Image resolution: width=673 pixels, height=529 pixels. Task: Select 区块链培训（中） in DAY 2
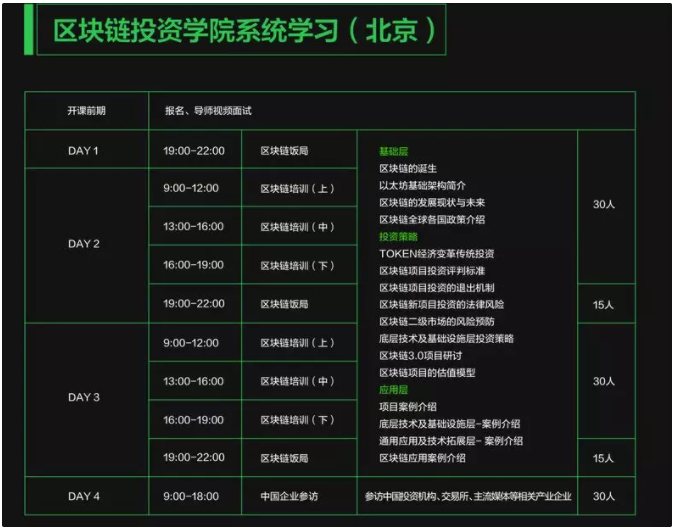297,227
